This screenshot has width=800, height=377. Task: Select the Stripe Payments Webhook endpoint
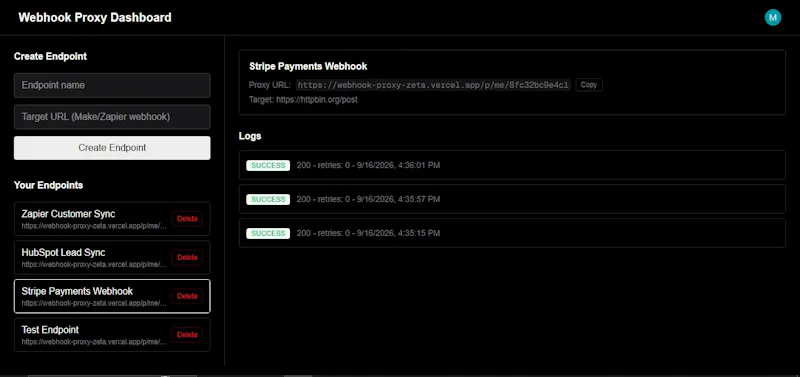112,296
